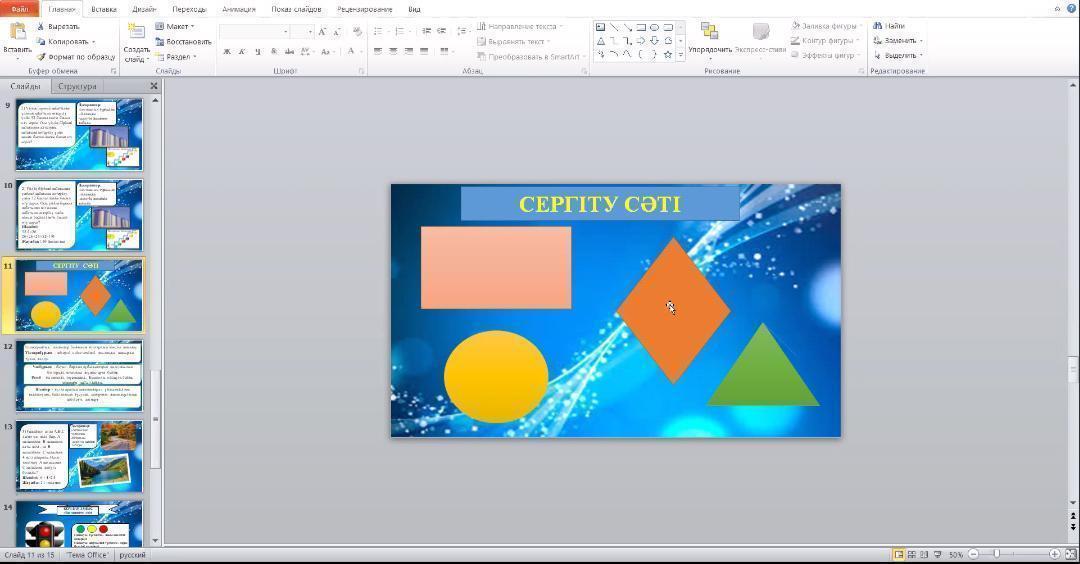1080x564 pixels.
Task: Toggle bold (Ж) formatting
Action: (227, 51)
